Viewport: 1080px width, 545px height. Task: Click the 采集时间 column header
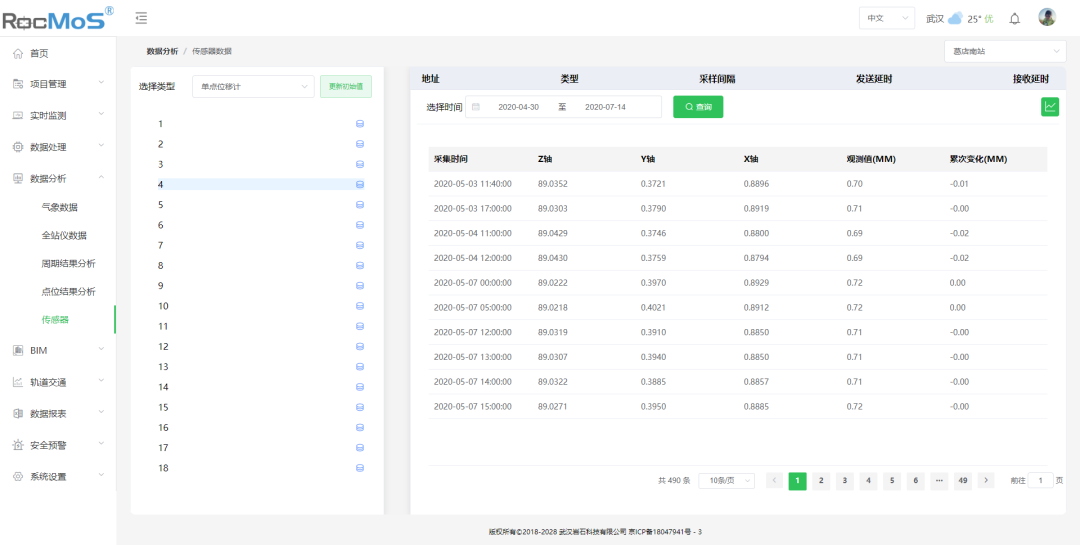pos(451,159)
